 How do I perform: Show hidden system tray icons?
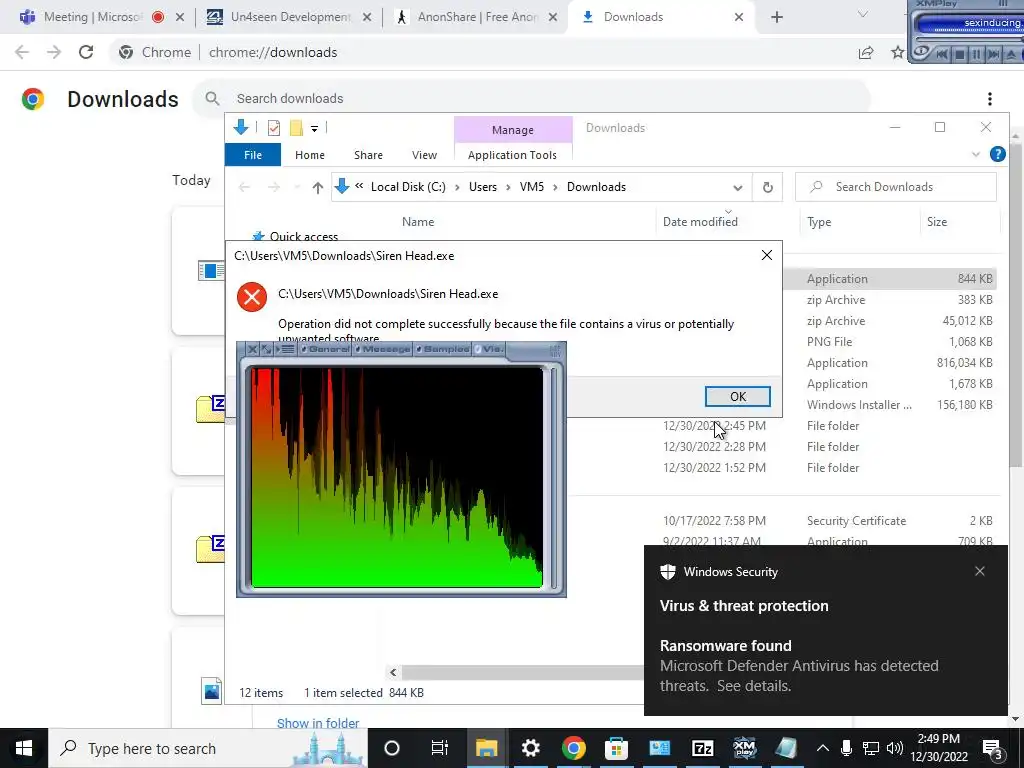tap(823, 748)
